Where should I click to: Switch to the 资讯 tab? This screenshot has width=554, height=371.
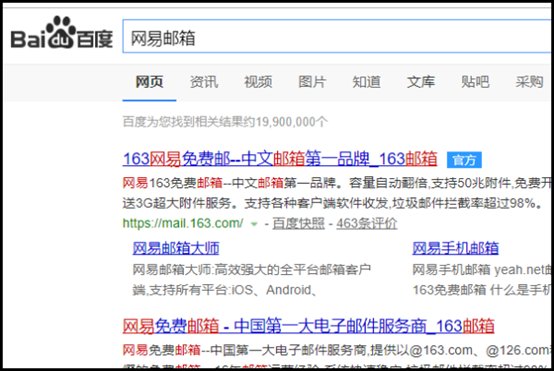(x=204, y=82)
